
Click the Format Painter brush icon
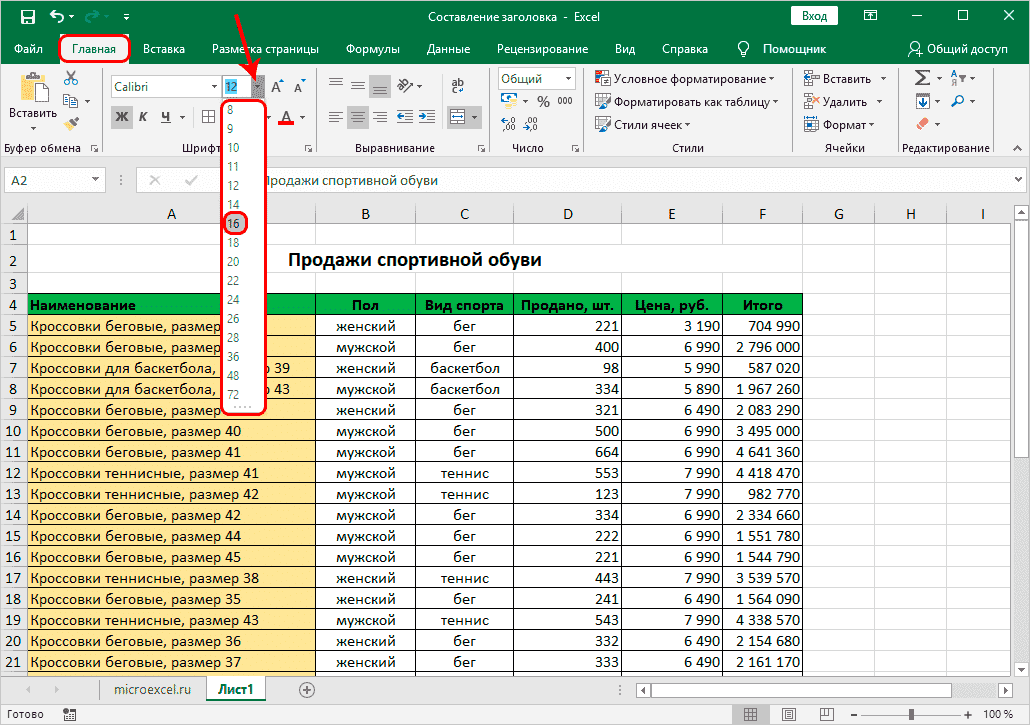tap(71, 124)
